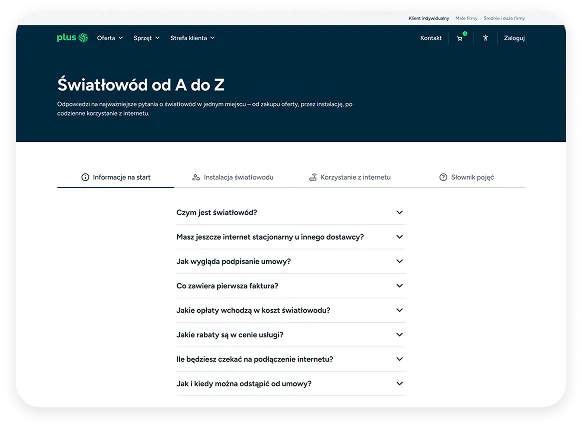583x428 pixels.
Task: Expand chevron for Masz jeszcze internet stacjonarny
Action: click(400, 236)
